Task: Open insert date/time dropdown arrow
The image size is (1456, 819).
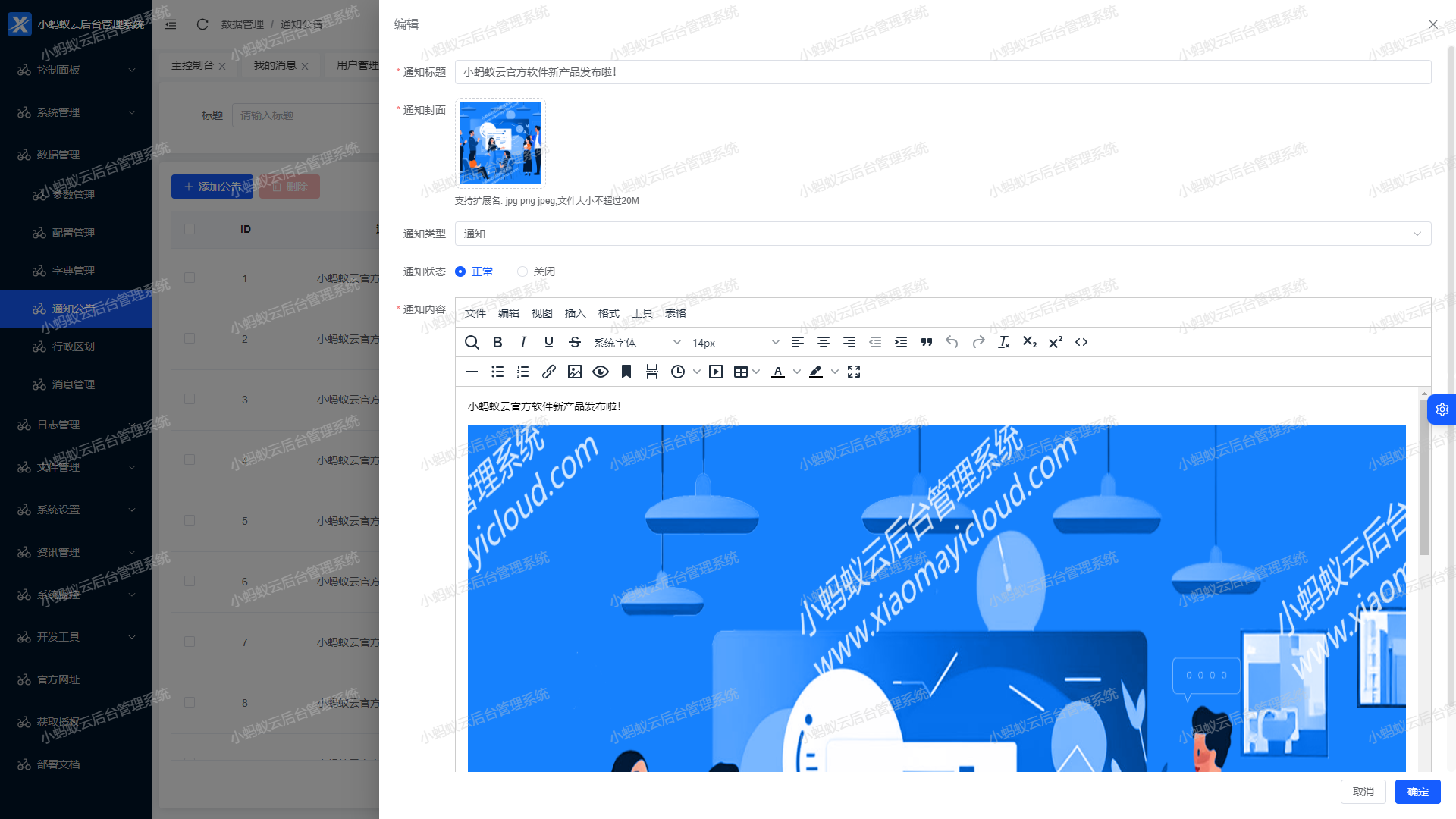Action: point(697,372)
